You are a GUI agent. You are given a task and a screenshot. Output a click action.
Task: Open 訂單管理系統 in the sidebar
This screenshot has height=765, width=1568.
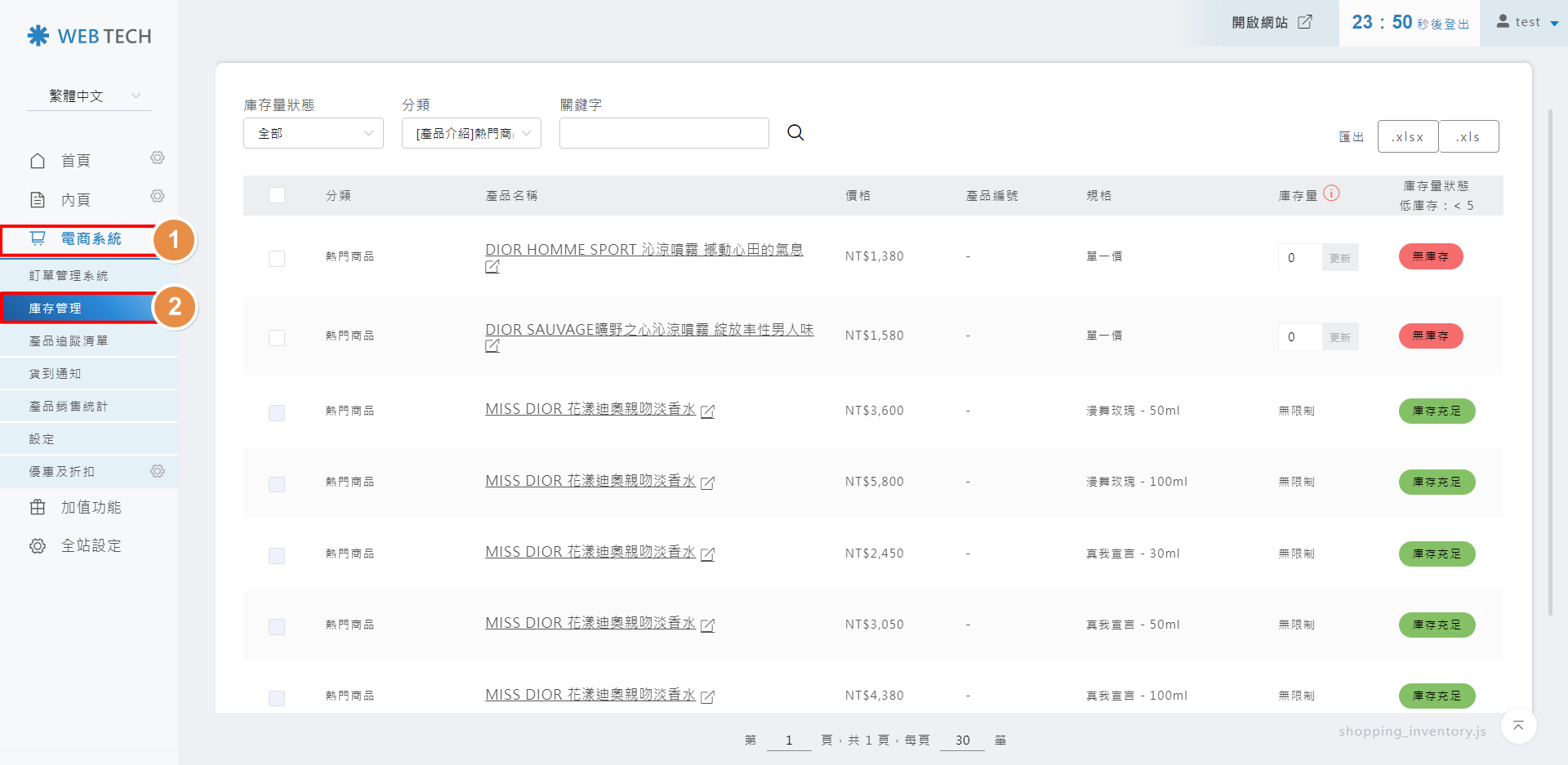pos(69,276)
